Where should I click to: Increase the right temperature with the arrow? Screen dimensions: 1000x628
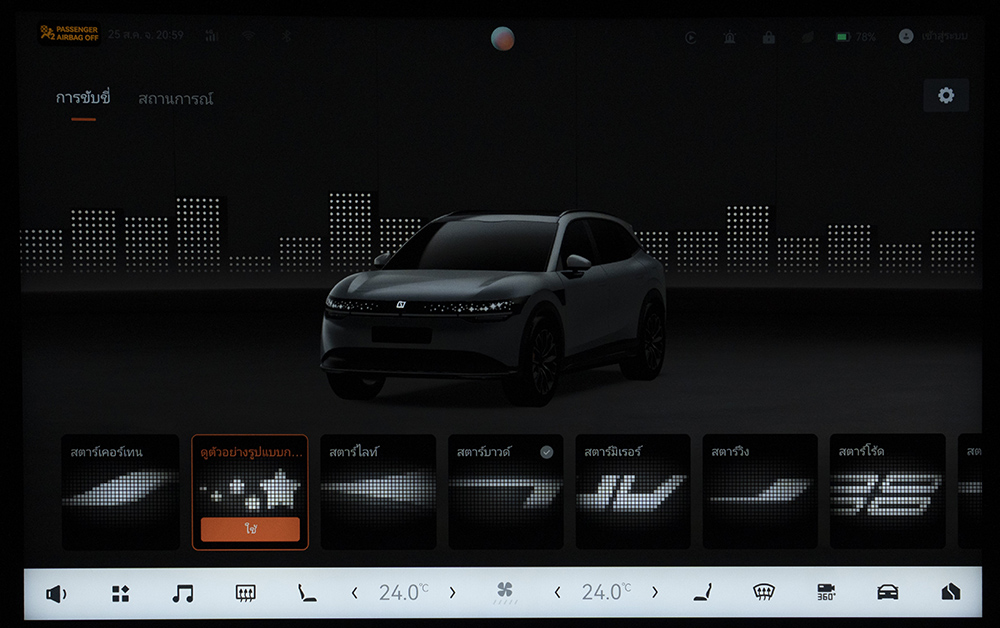pyautogui.click(x=654, y=593)
